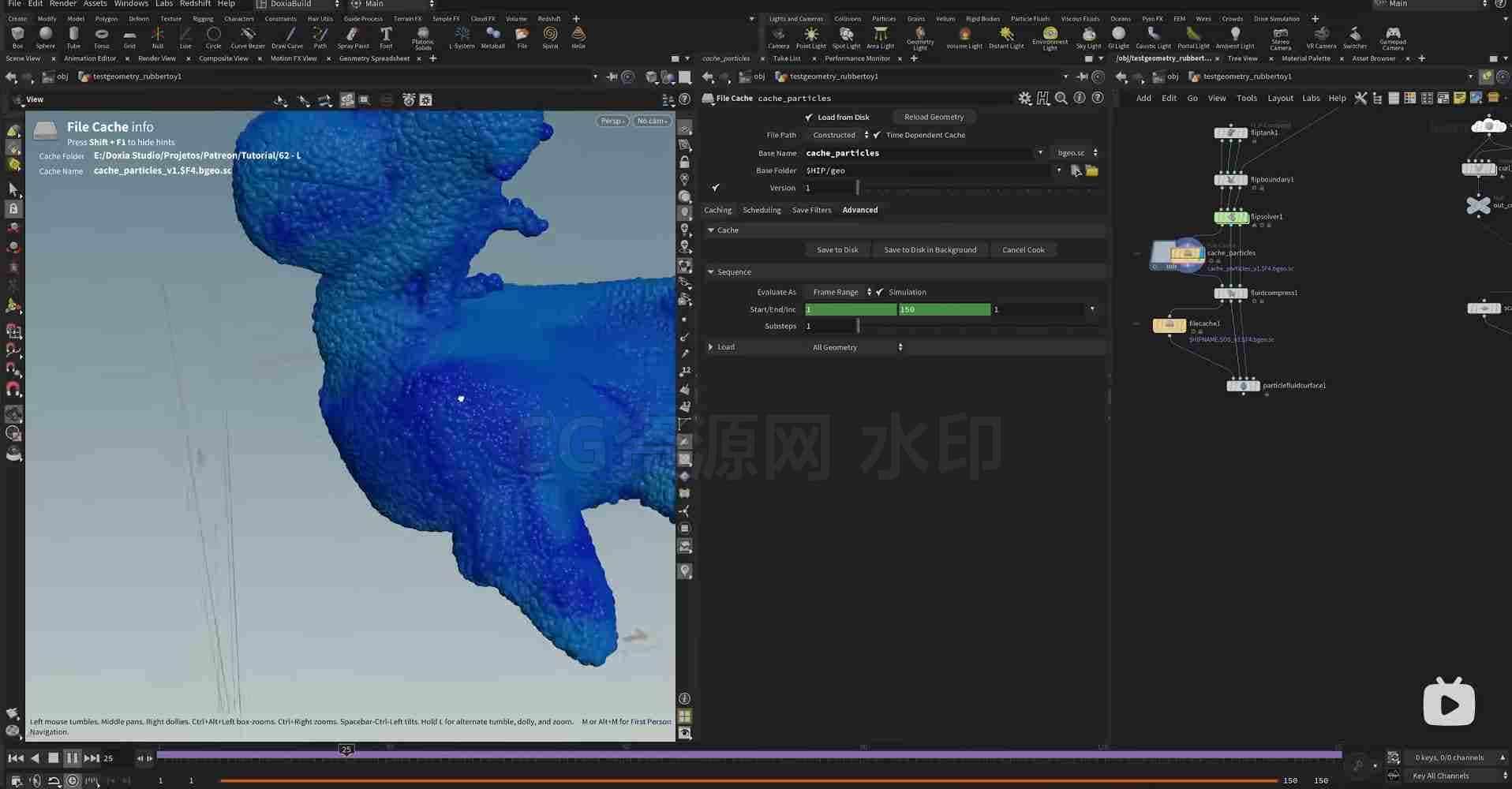The image size is (1512, 789).
Task: Select the filecache1 node
Action: pos(1169,324)
